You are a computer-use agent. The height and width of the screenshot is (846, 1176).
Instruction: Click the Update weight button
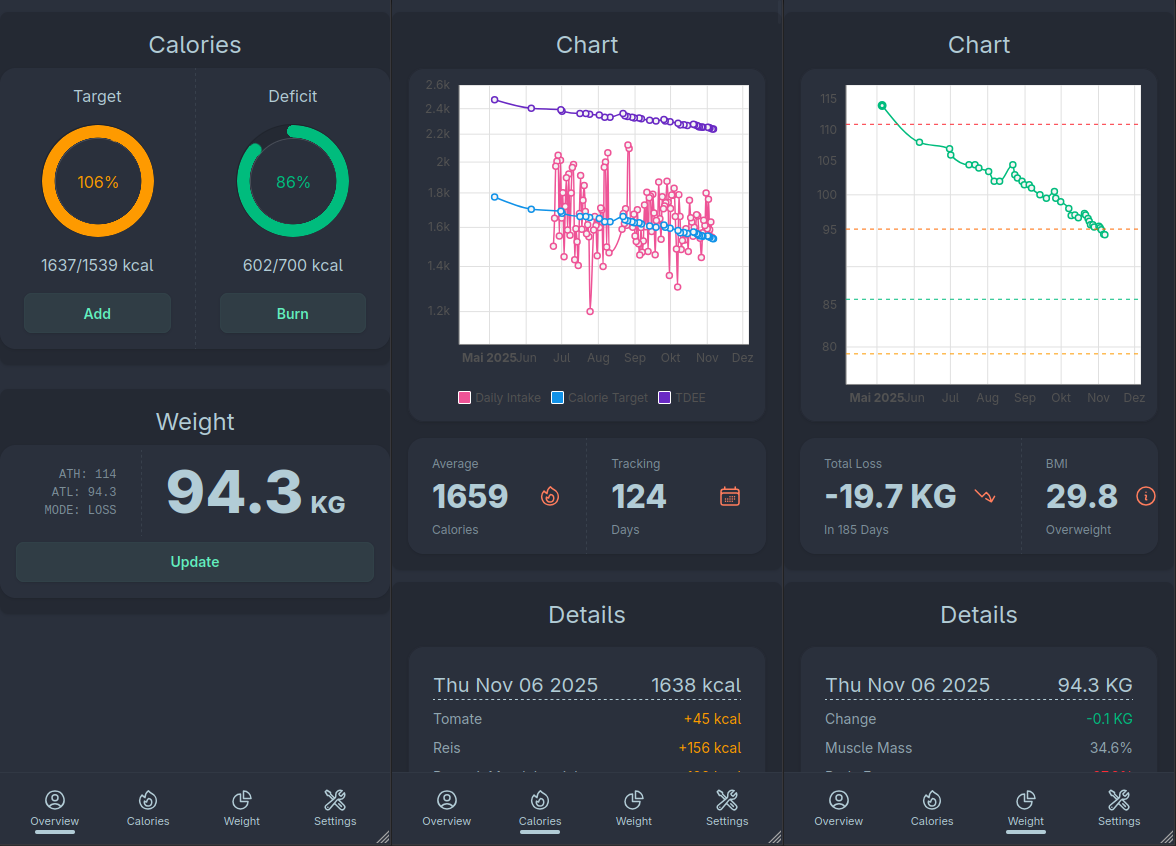(195, 562)
